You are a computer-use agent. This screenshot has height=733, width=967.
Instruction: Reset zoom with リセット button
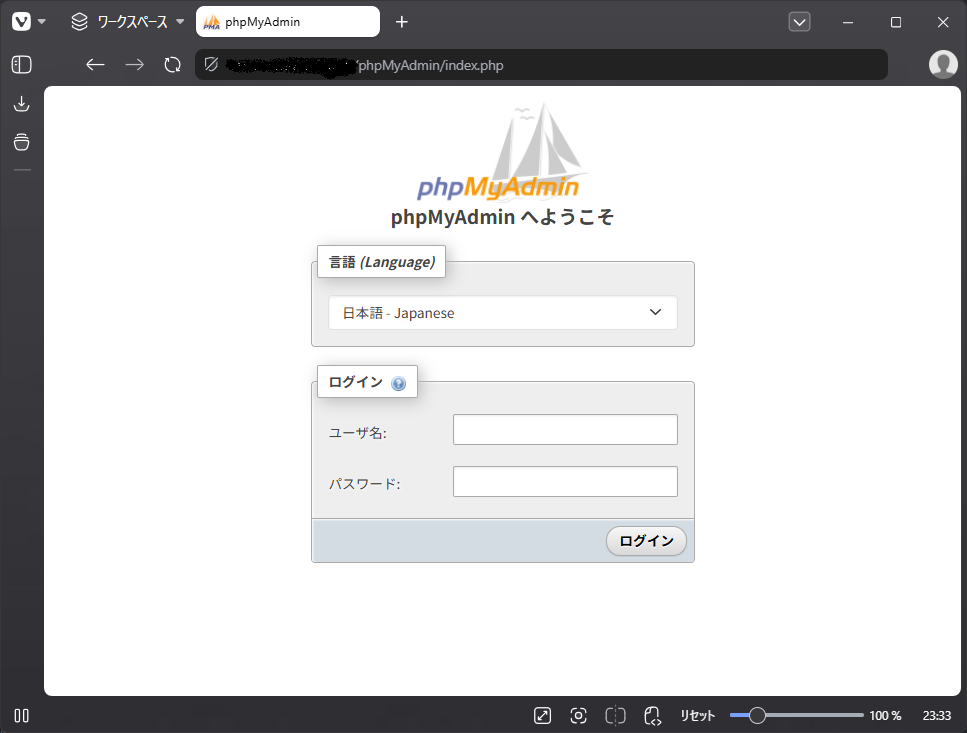pos(697,716)
